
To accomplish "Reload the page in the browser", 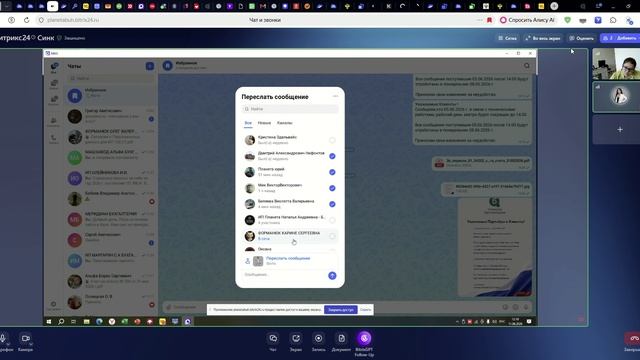I will click(x=27, y=20).
